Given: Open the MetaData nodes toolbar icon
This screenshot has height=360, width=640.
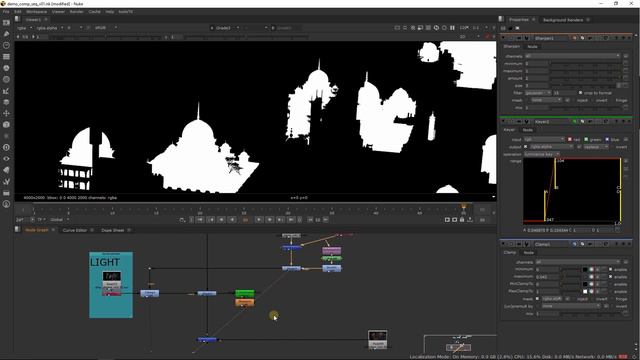Looking at the screenshot, I should click(x=6, y=170).
